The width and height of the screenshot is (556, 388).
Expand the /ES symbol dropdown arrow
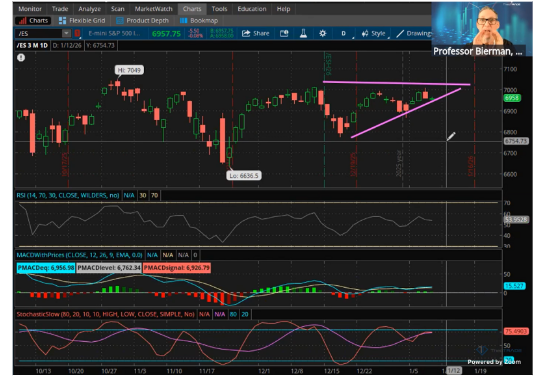click(66, 33)
